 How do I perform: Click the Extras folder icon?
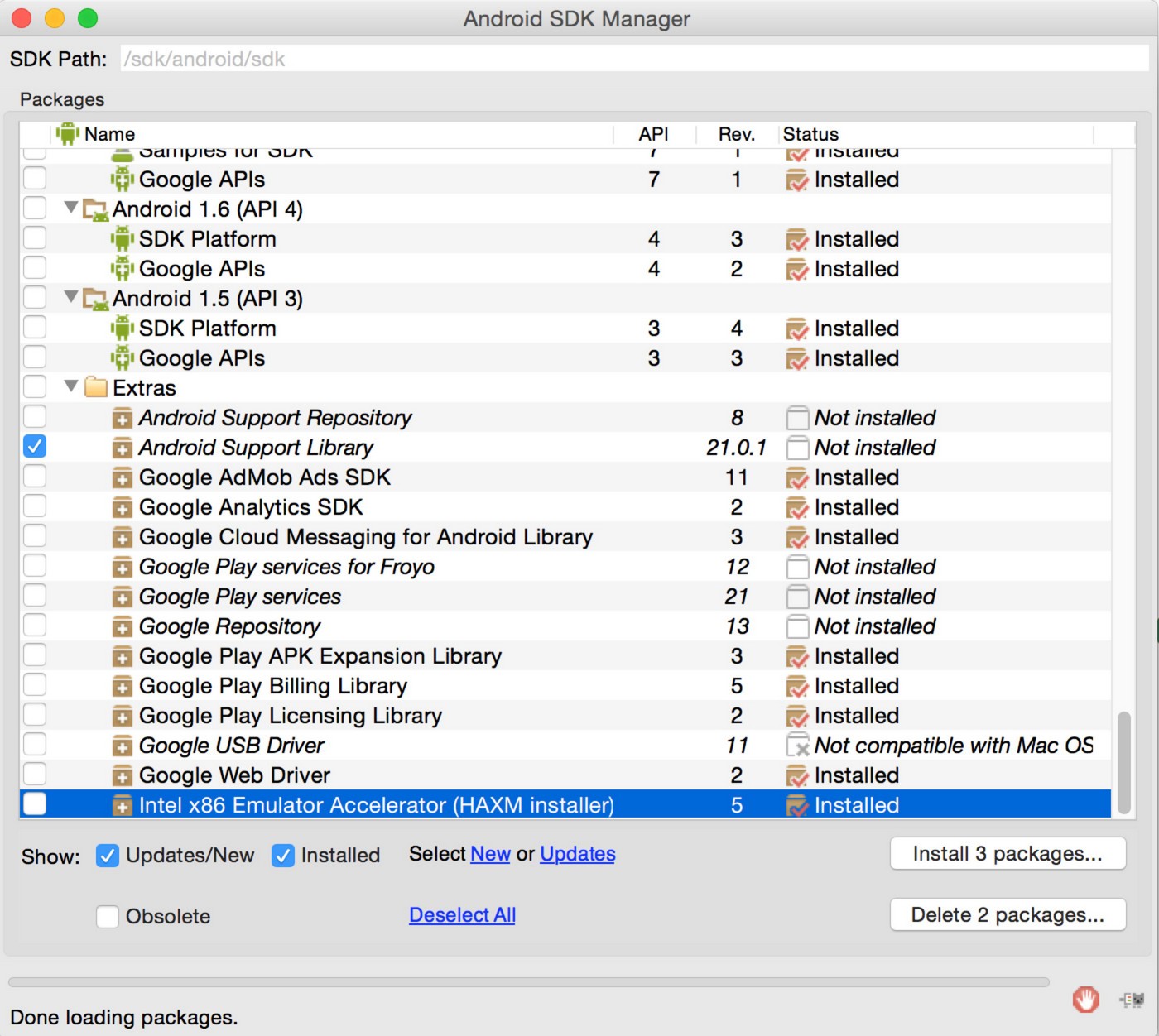point(96,387)
